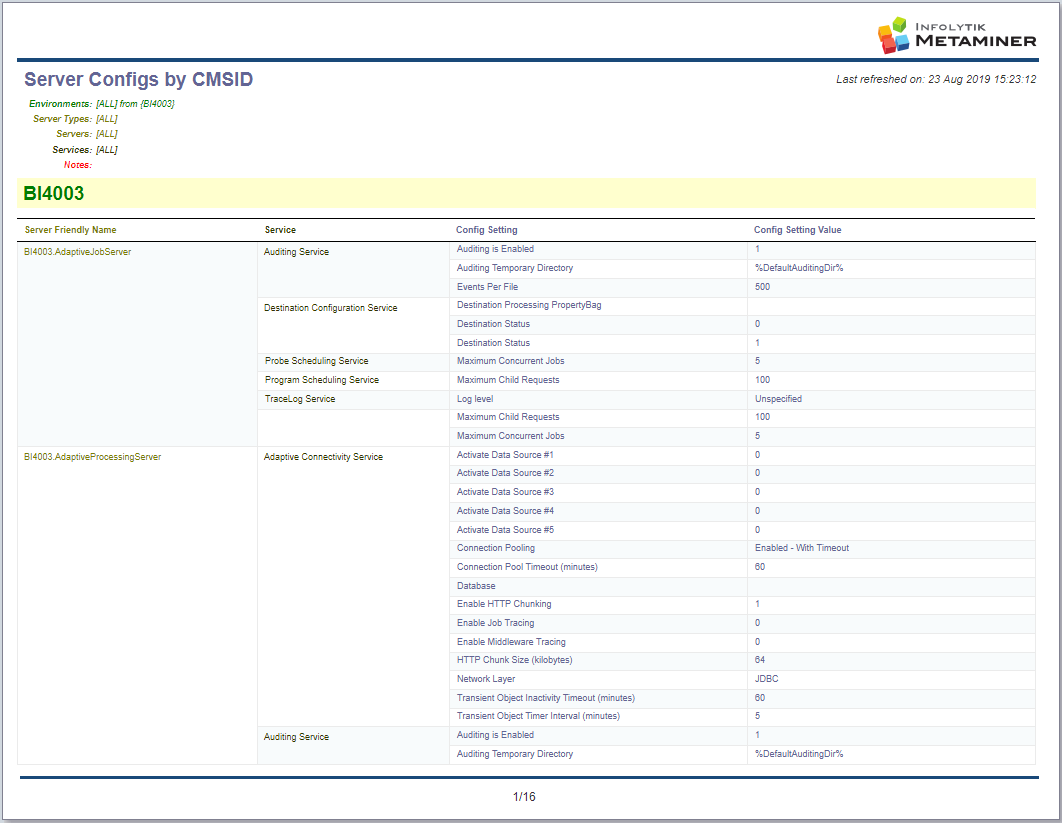Click the Environments filter line mentioning {BI4003}
Viewport: 1062px width, 823px height.
coord(102,104)
